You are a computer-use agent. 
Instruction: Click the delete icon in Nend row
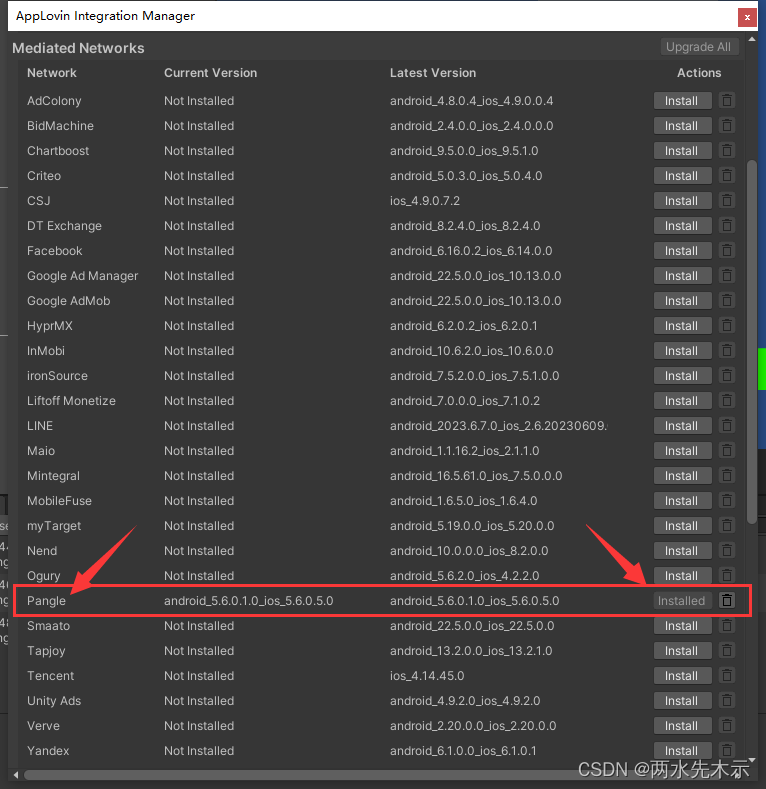coord(727,550)
